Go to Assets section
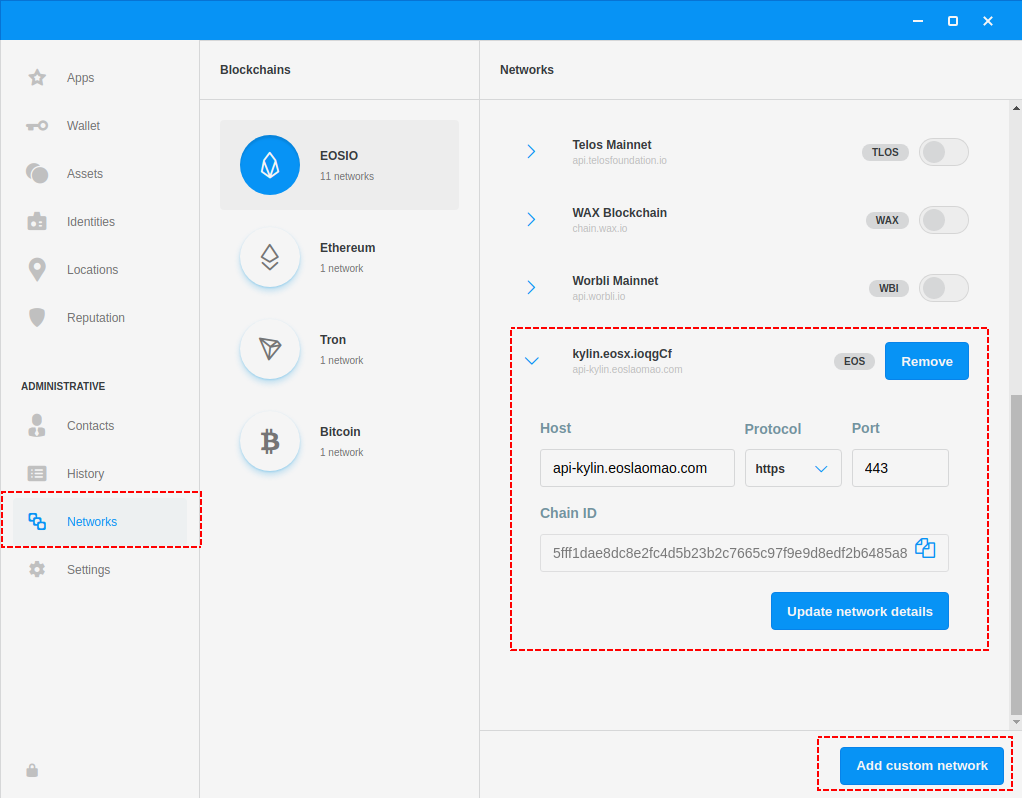This screenshot has width=1022, height=798. pyautogui.click(x=85, y=173)
